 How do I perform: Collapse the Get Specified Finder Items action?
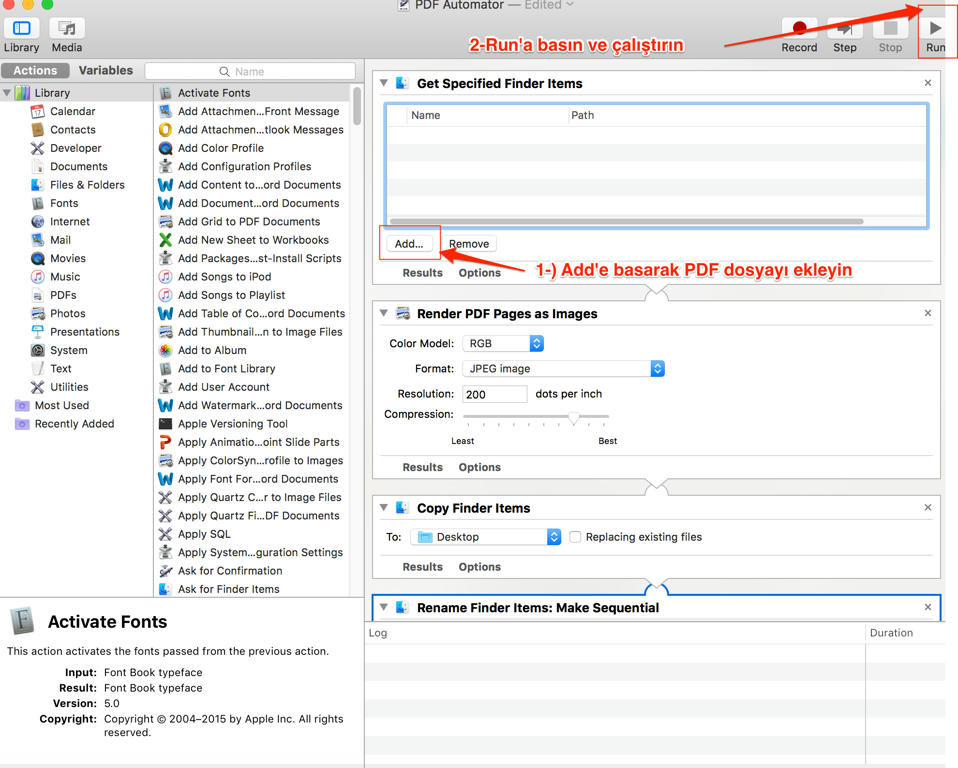384,82
